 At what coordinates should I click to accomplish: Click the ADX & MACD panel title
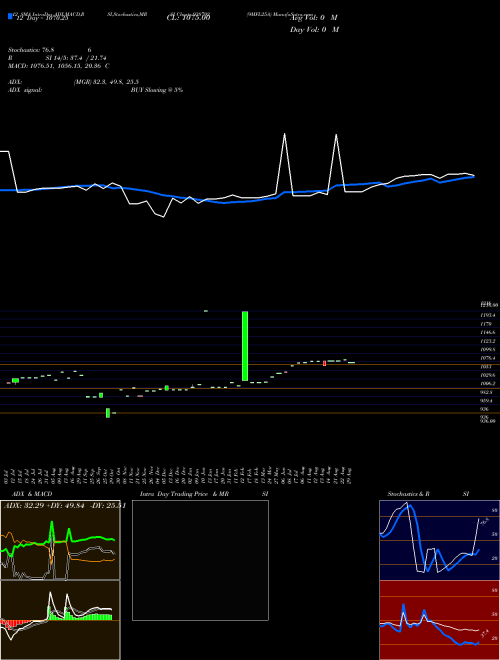32,494
